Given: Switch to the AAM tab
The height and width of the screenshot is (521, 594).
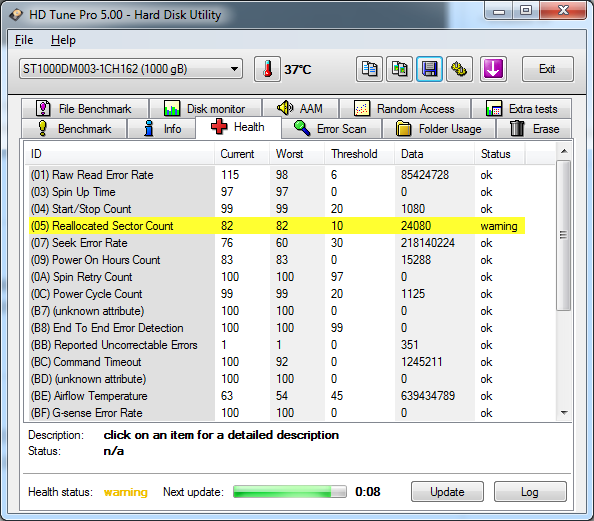Looking at the screenshot, I should point(300,109).
